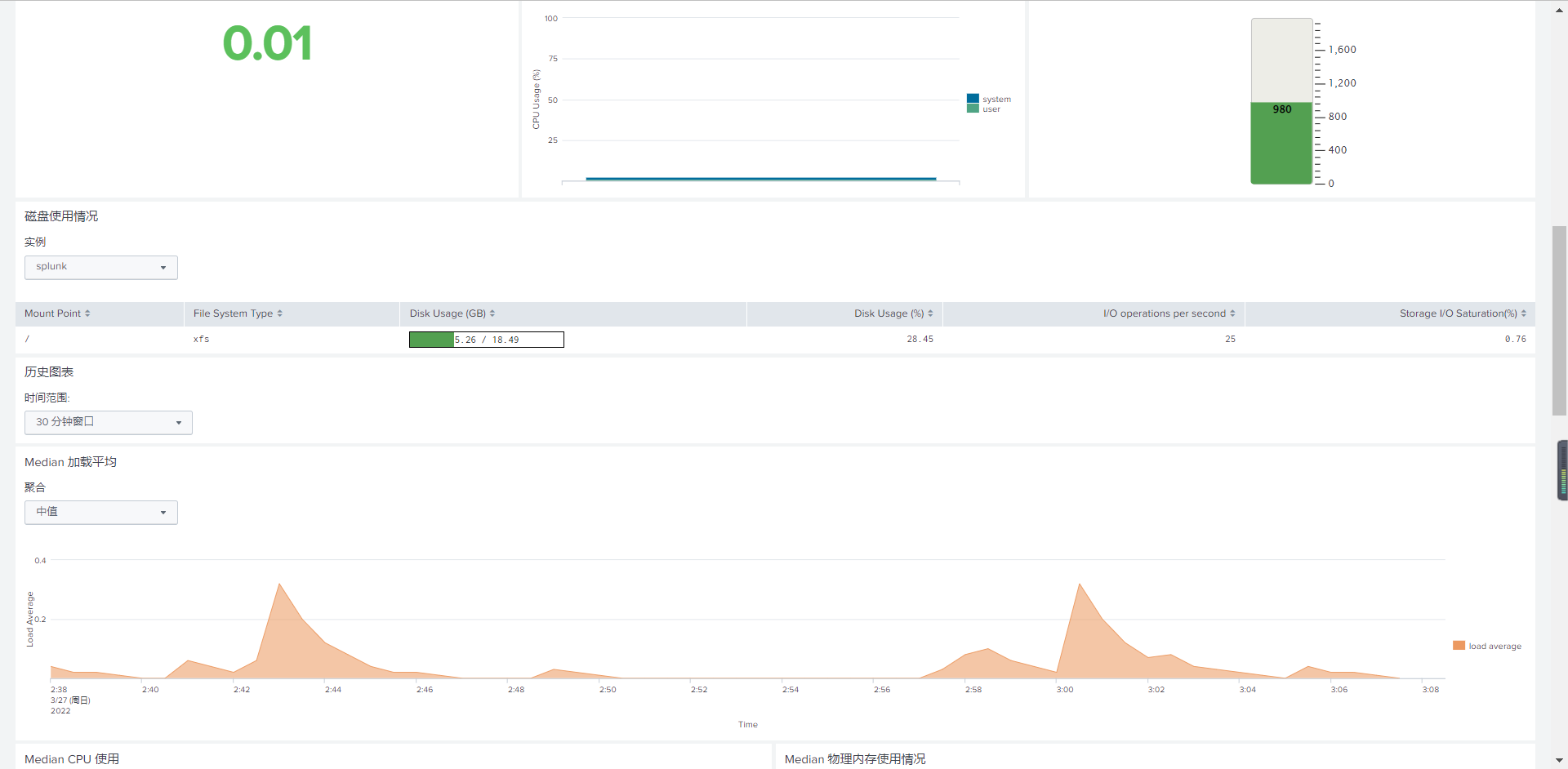Click the Median 加载平均 panel title

71,462
